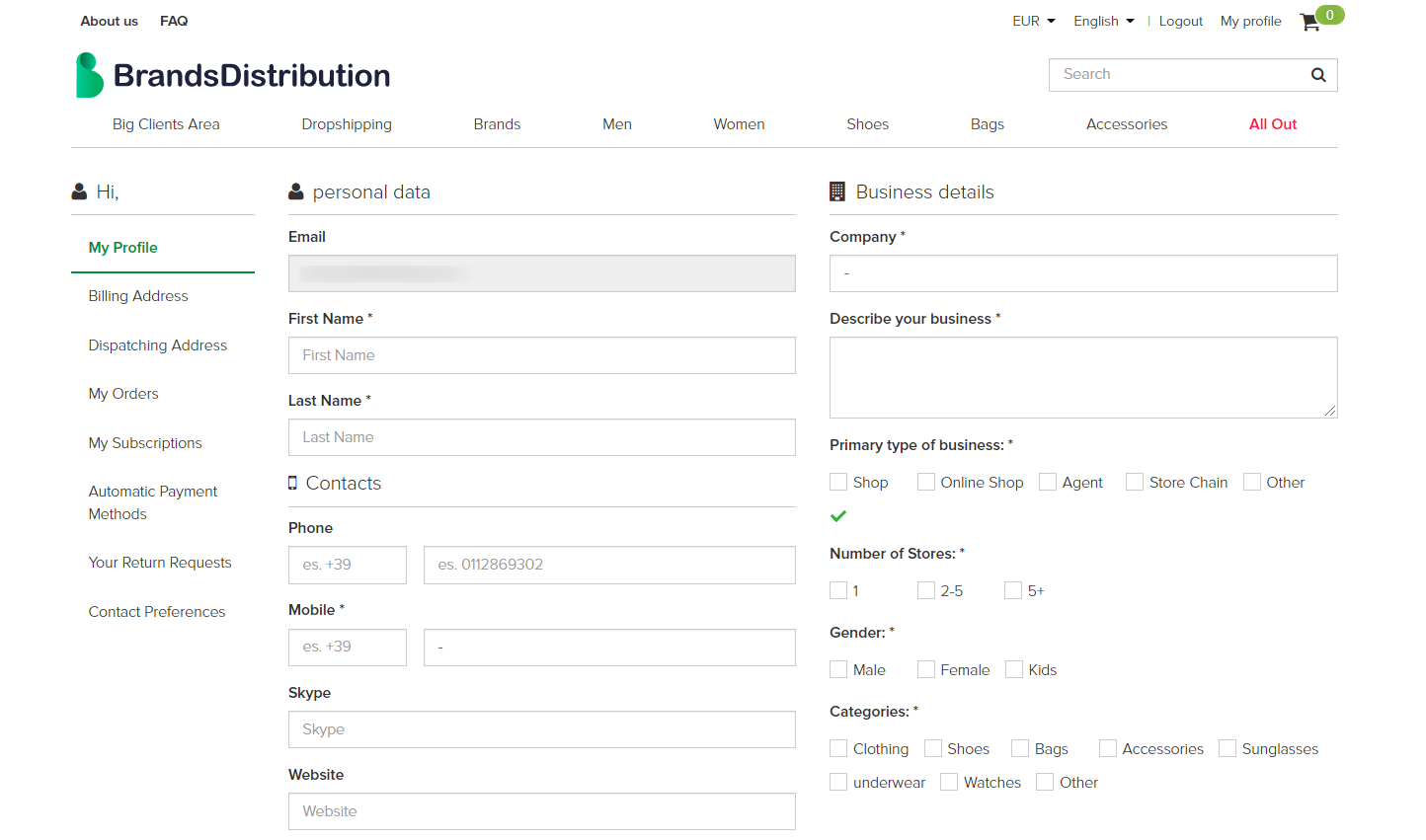Click the BrandsDistribution logo
1426x840 pixels.
coord(233,75)
